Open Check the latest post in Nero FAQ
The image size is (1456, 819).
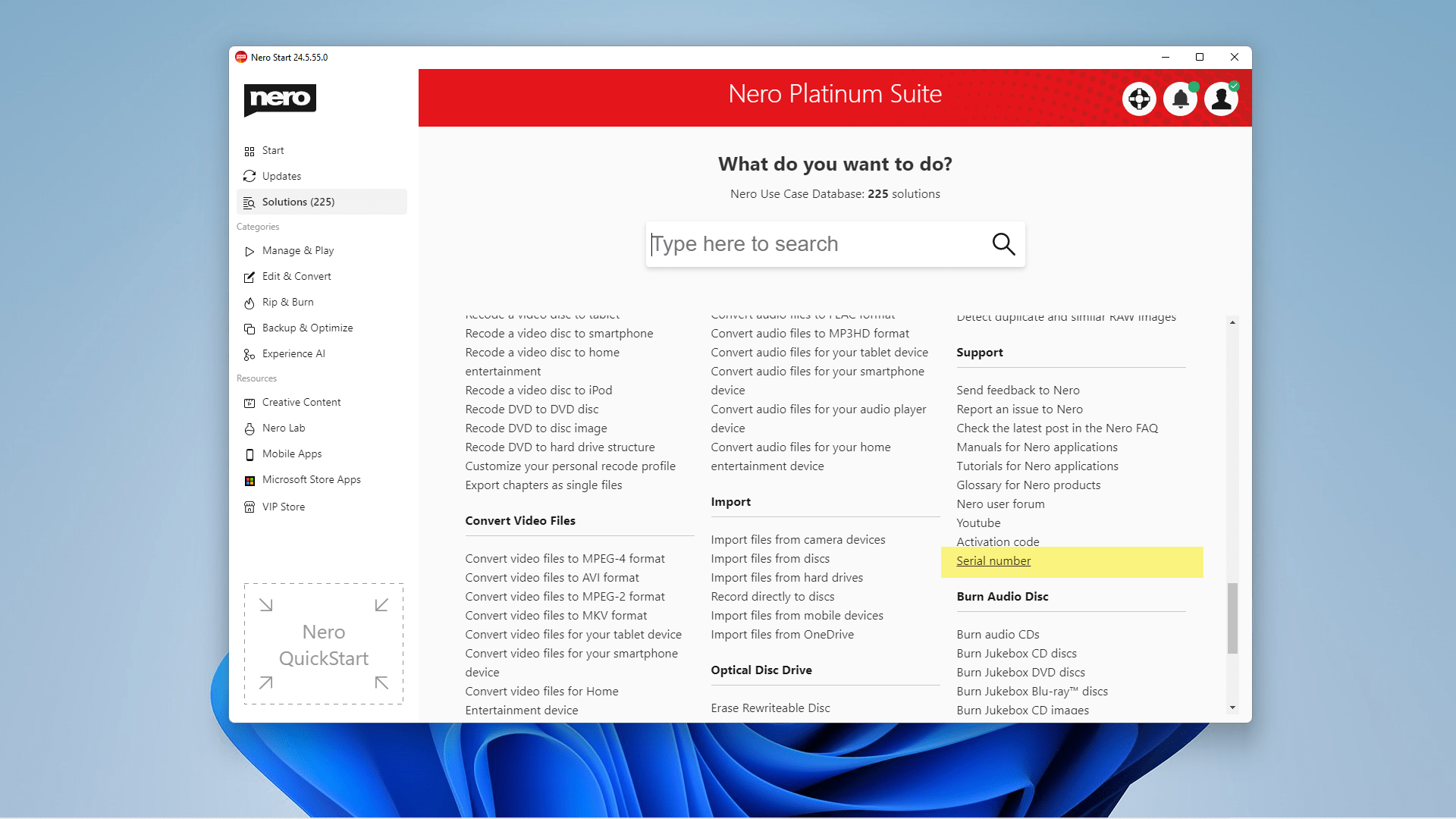click(x=1057, y=428)
